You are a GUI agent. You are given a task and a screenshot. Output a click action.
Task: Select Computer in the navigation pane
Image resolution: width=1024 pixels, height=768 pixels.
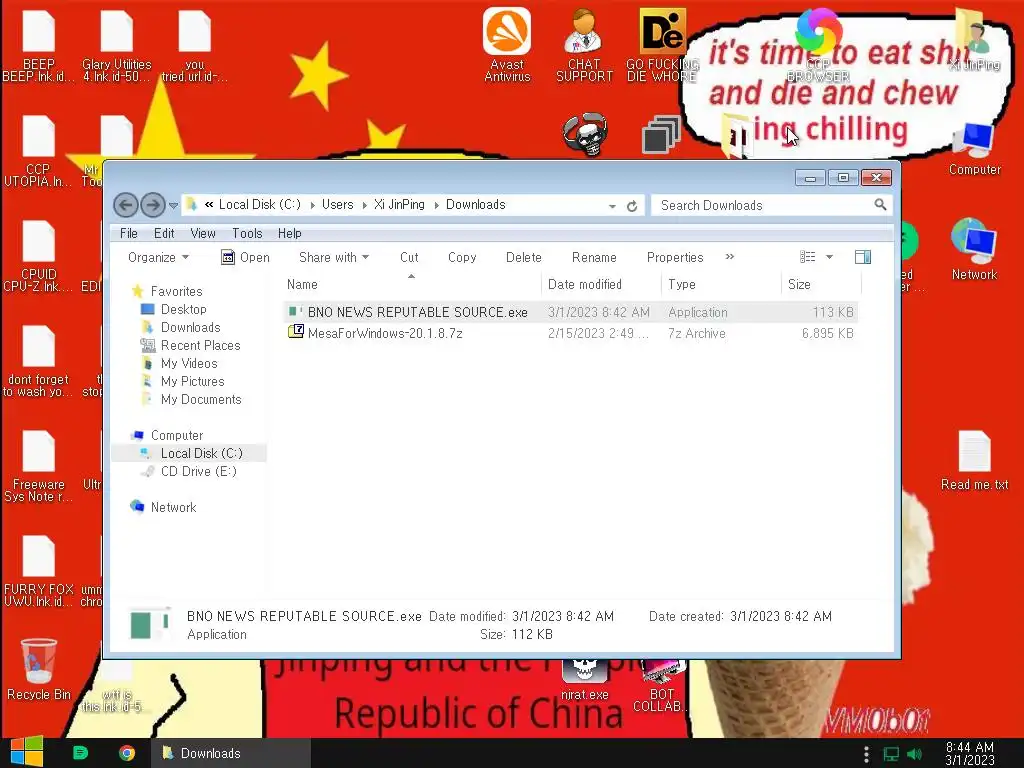pos(176,435)
